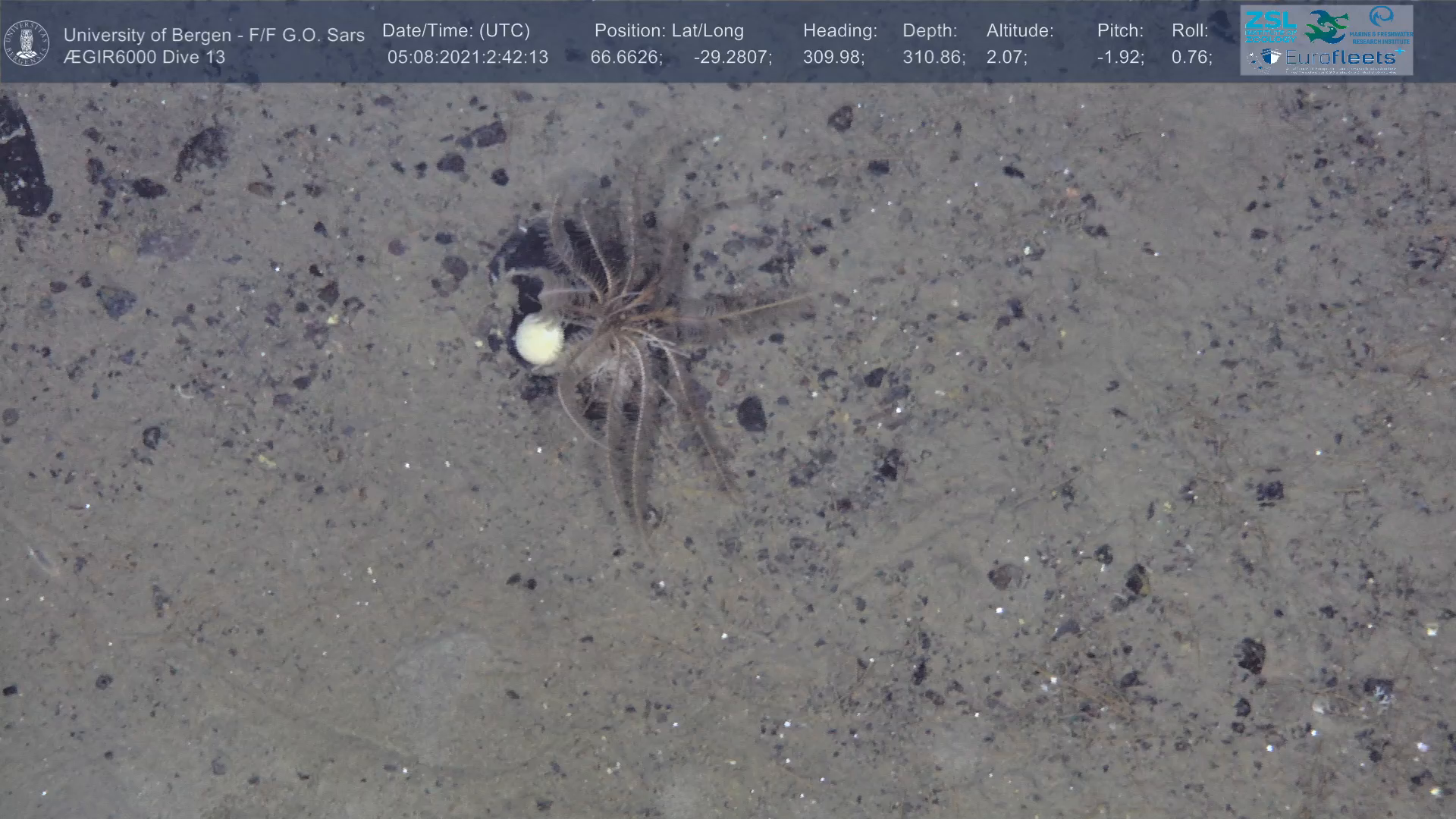
Task: Click the University of Bergen crest logo
Action: tap(27, 43)
